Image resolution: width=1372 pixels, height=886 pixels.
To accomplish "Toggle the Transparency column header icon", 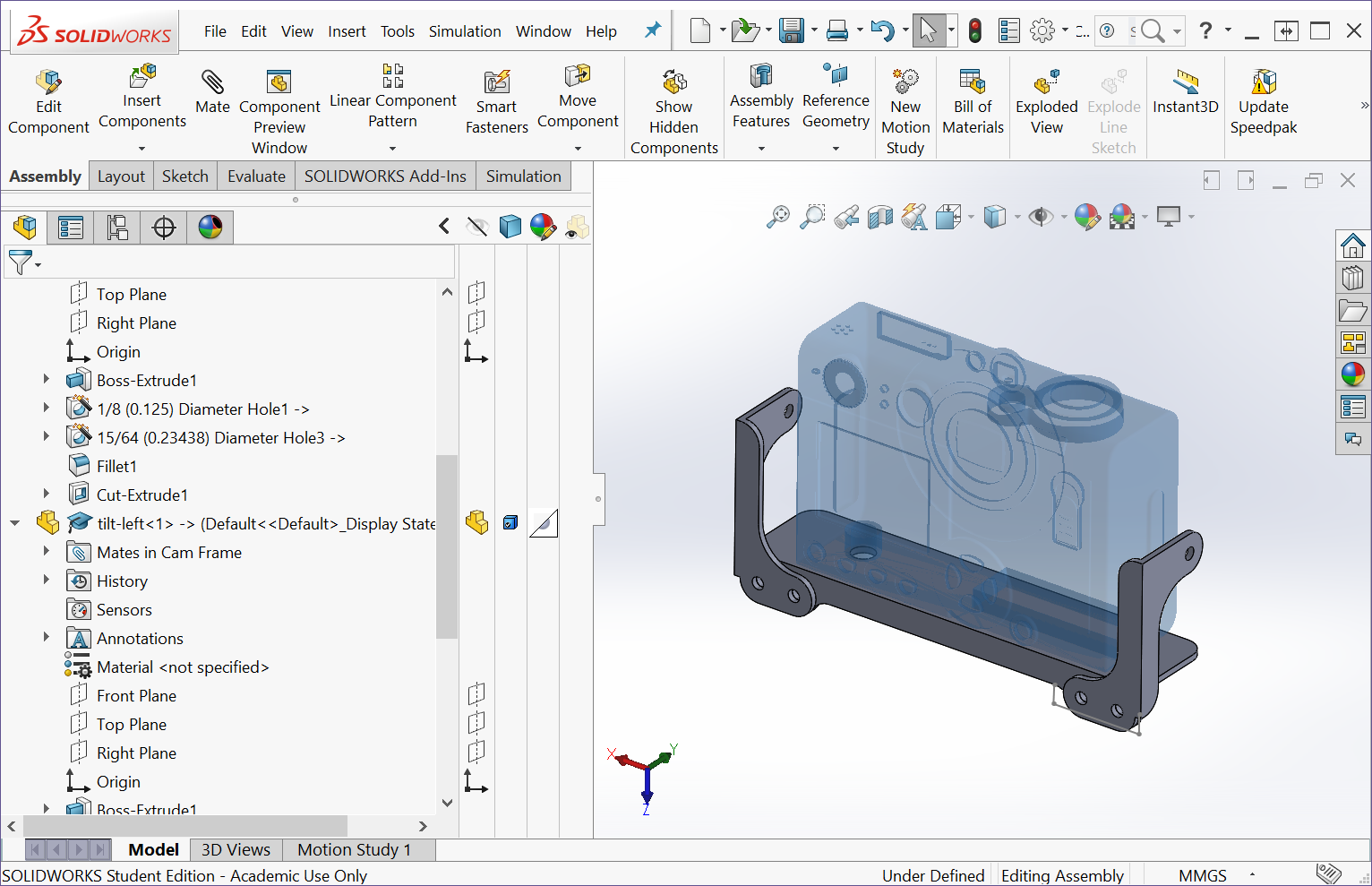I will [578, 228].
